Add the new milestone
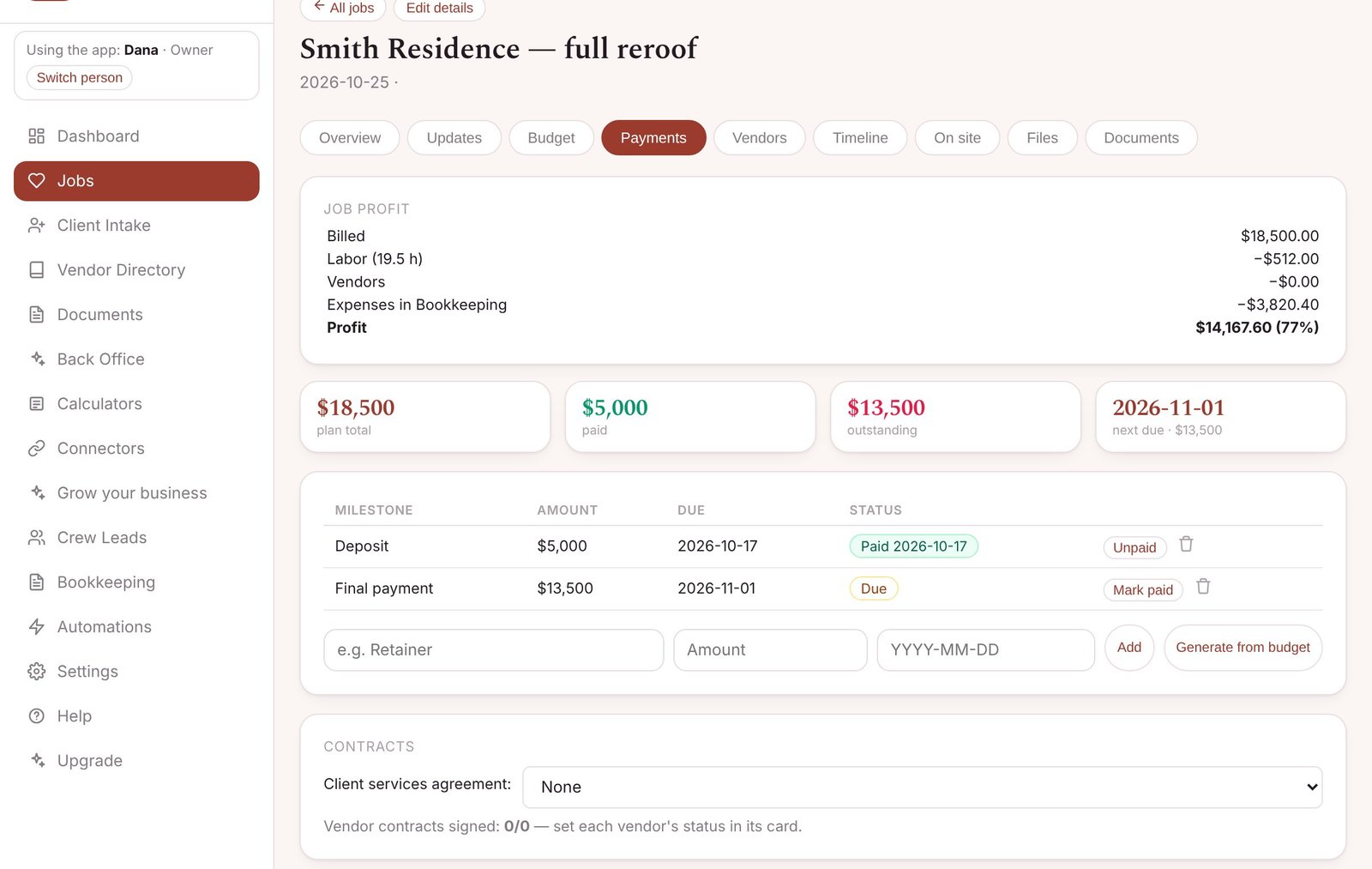 click(x=1129, y=648)
